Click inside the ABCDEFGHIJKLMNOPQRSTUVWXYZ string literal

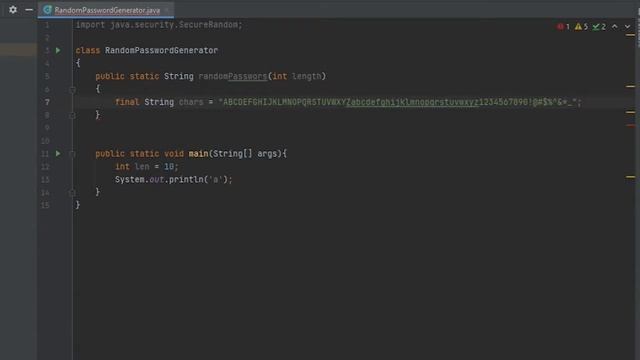coord(399,102)
